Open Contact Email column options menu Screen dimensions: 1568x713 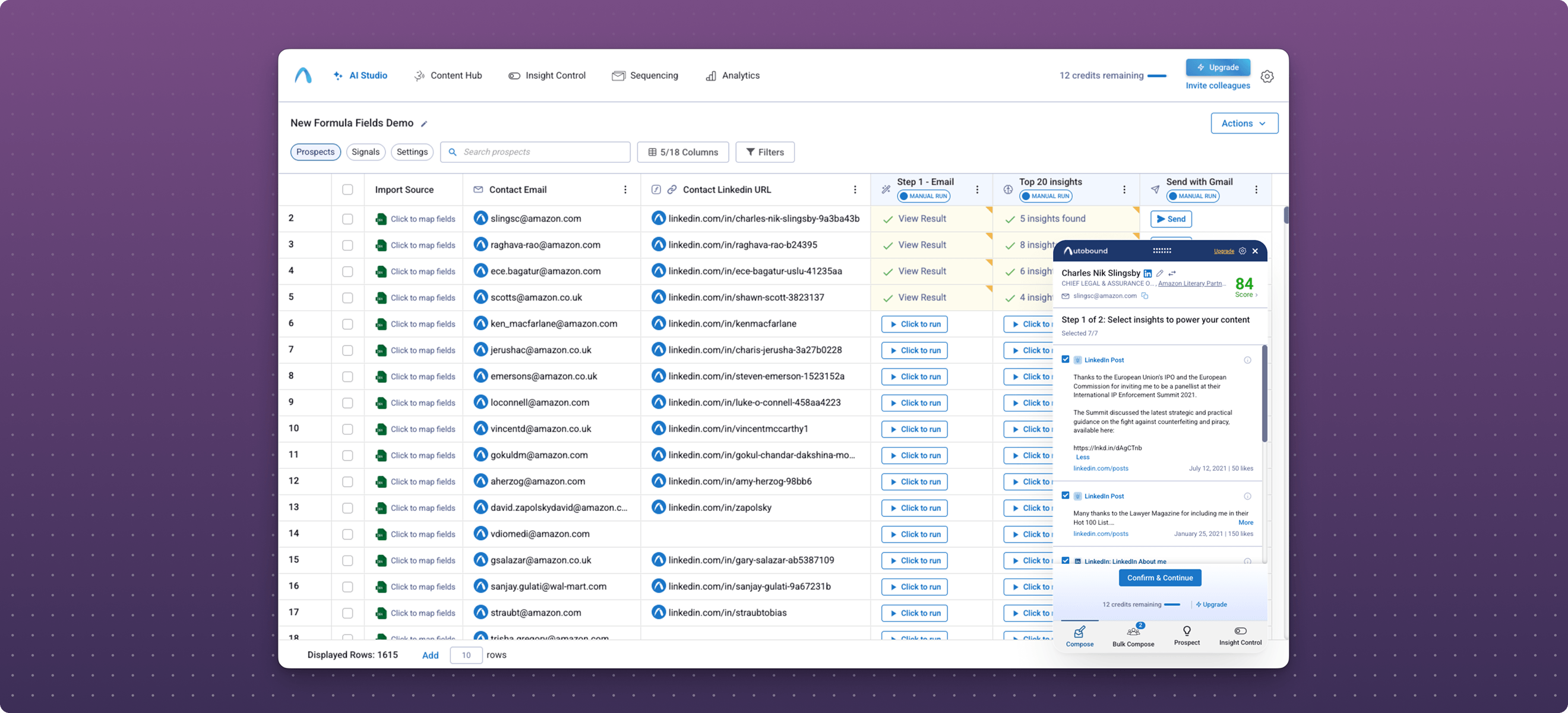tap(625, 190)
